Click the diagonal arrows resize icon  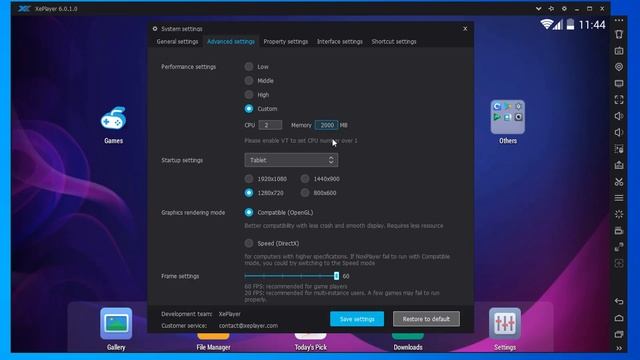coord(619,247)
